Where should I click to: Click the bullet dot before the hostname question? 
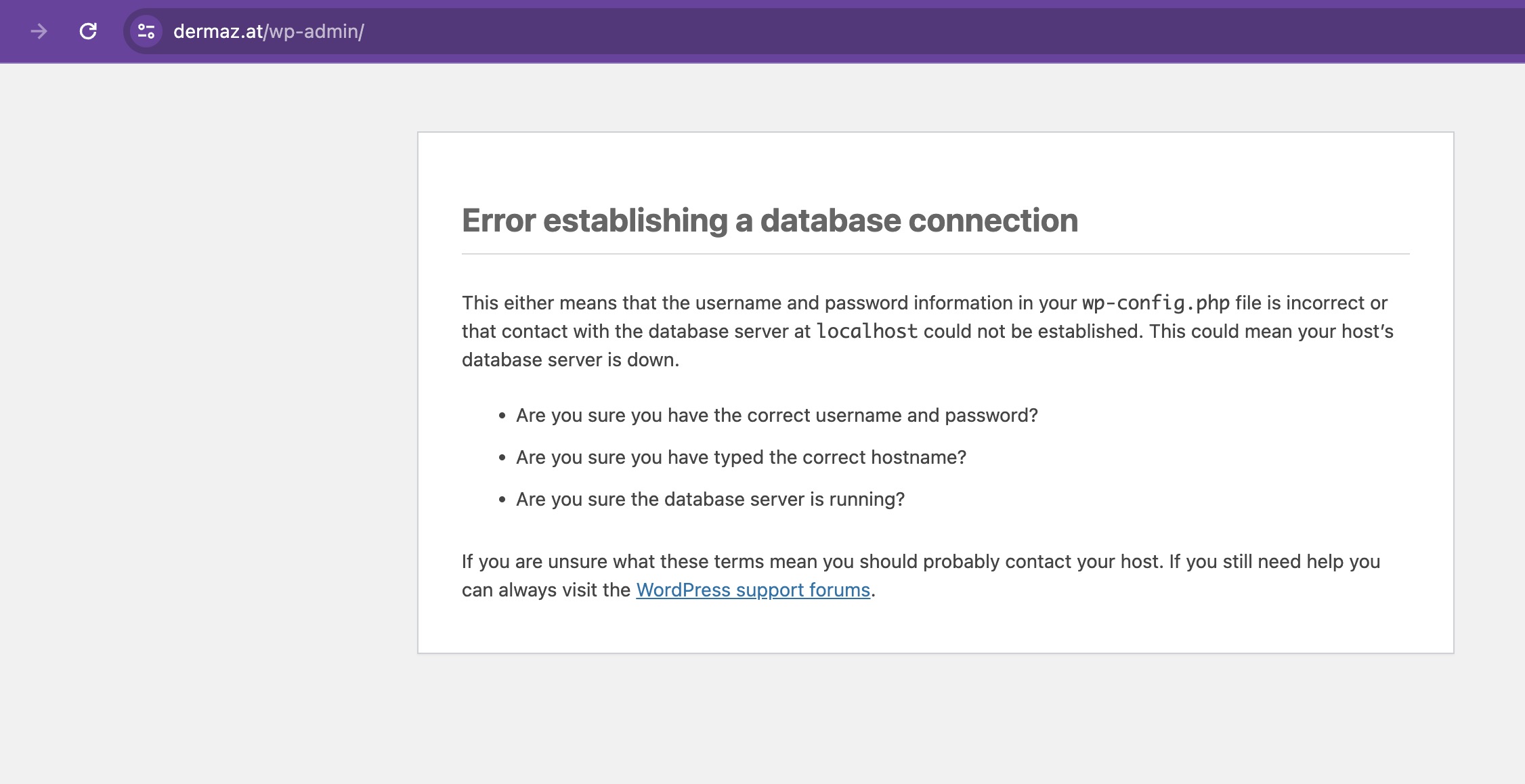502,458
